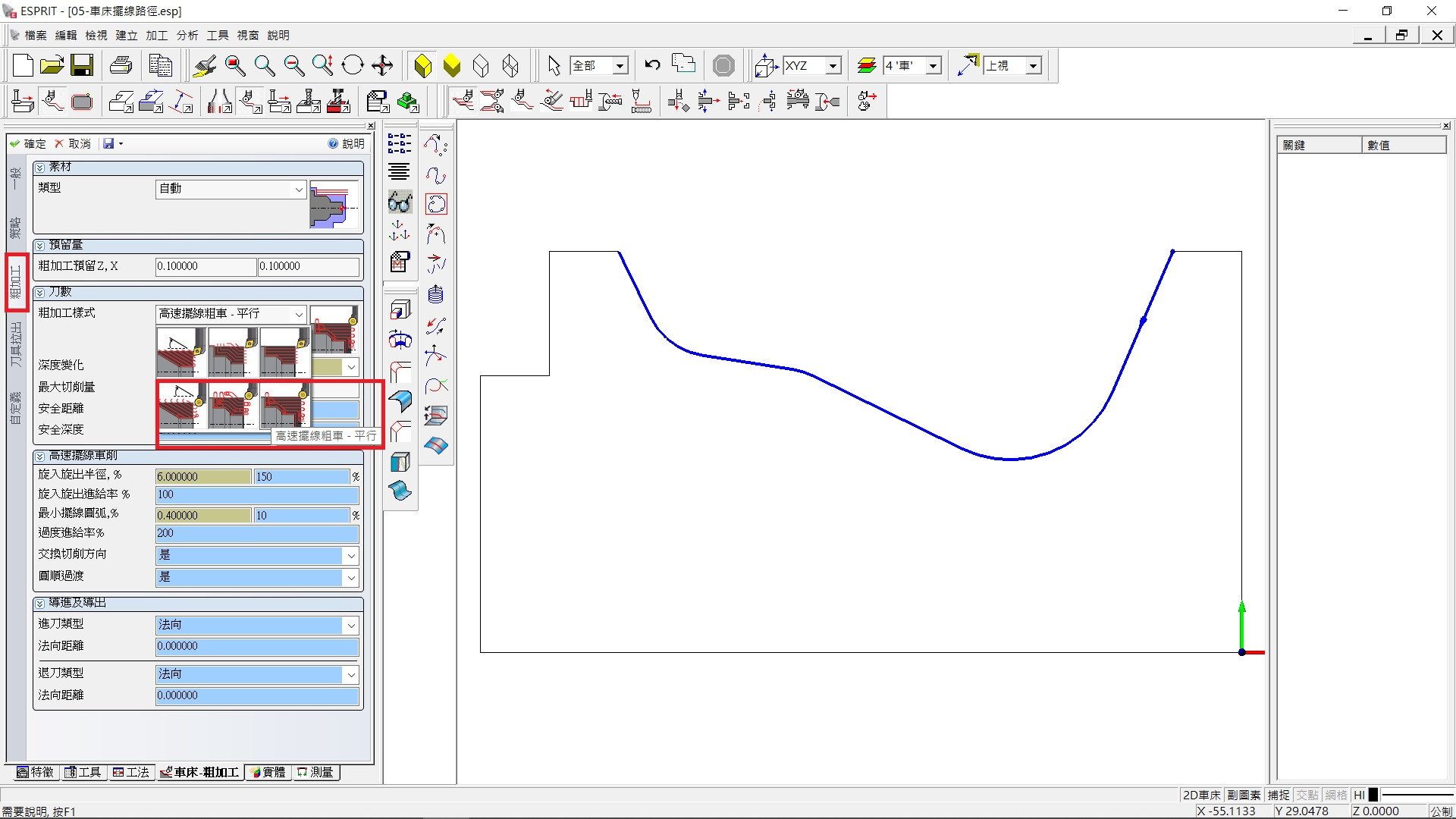Screen dimensions: 1456x819
Task: Click the 確定 OK button
Action: (x=28, y=143)
